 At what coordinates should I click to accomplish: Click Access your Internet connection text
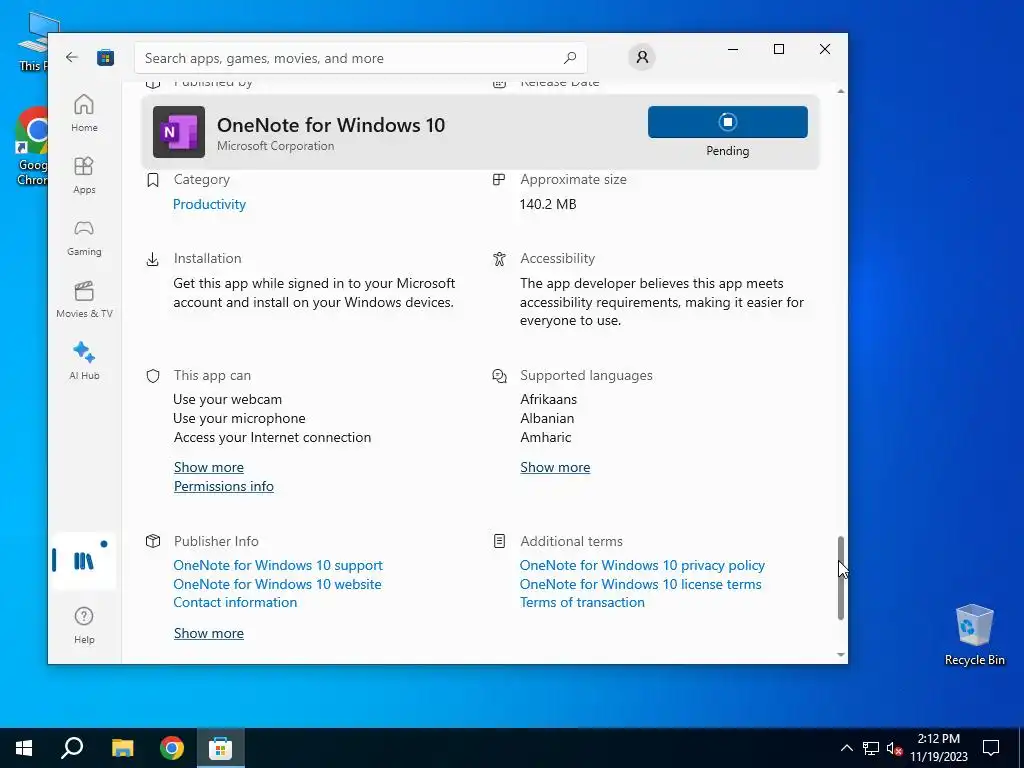click(x=272, y=437)
